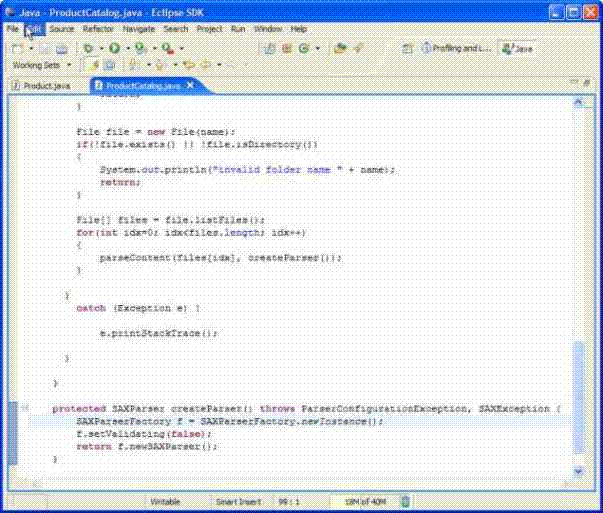Select the Java perspective button
Image resolution: width=603 pixels, height=513 pixels.
coord(520,48)
